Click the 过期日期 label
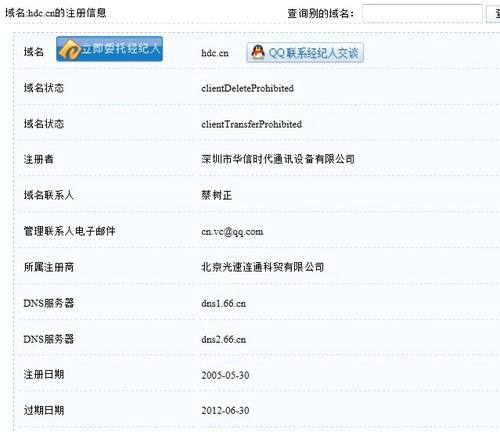This screenshot has height=435, width=500. pos(44,410)
